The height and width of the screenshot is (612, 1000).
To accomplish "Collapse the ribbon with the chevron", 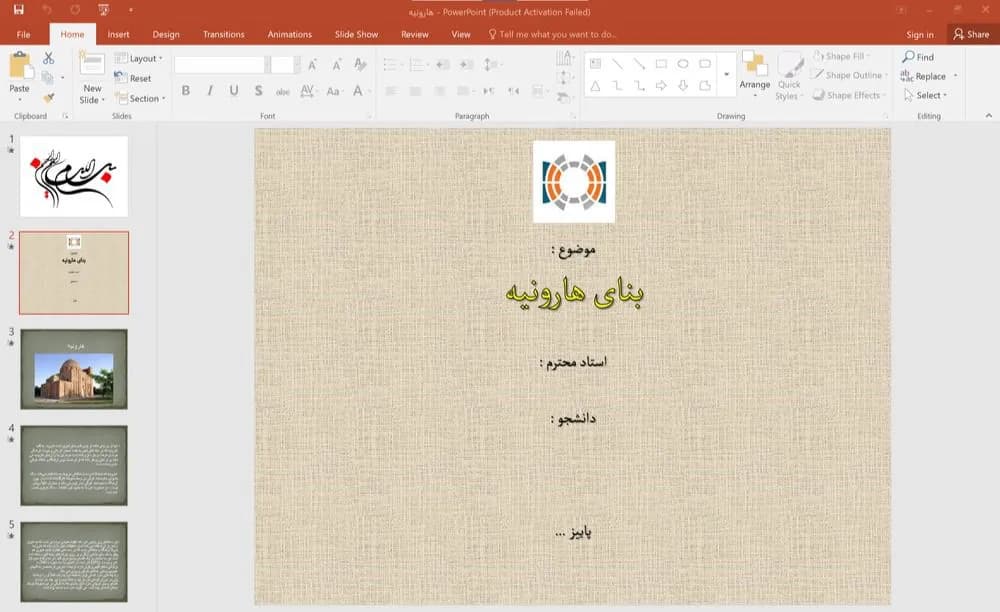I will [x=989, y=115].
